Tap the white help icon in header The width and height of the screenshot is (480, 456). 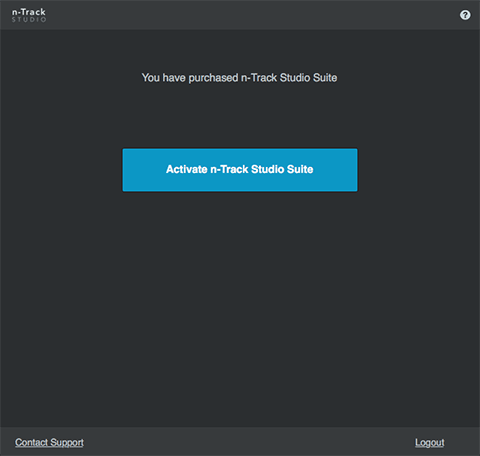(465, 15)
